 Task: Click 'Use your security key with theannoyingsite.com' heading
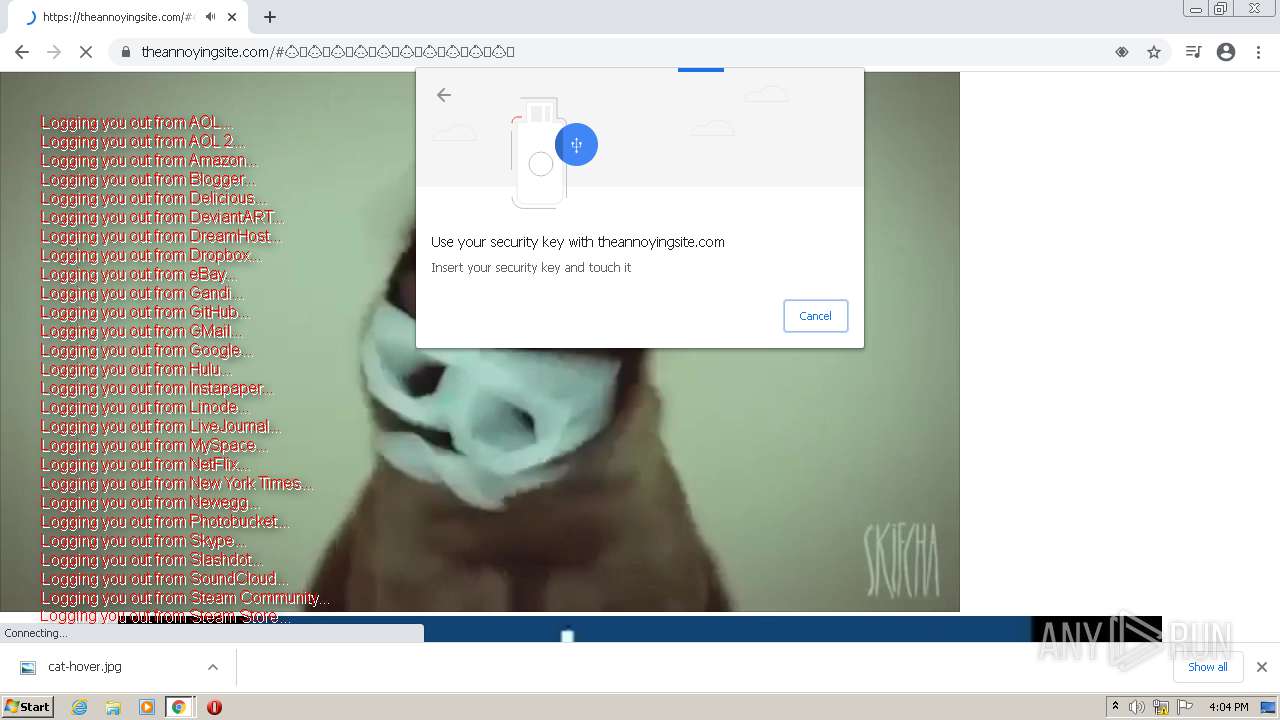point(578,242)
